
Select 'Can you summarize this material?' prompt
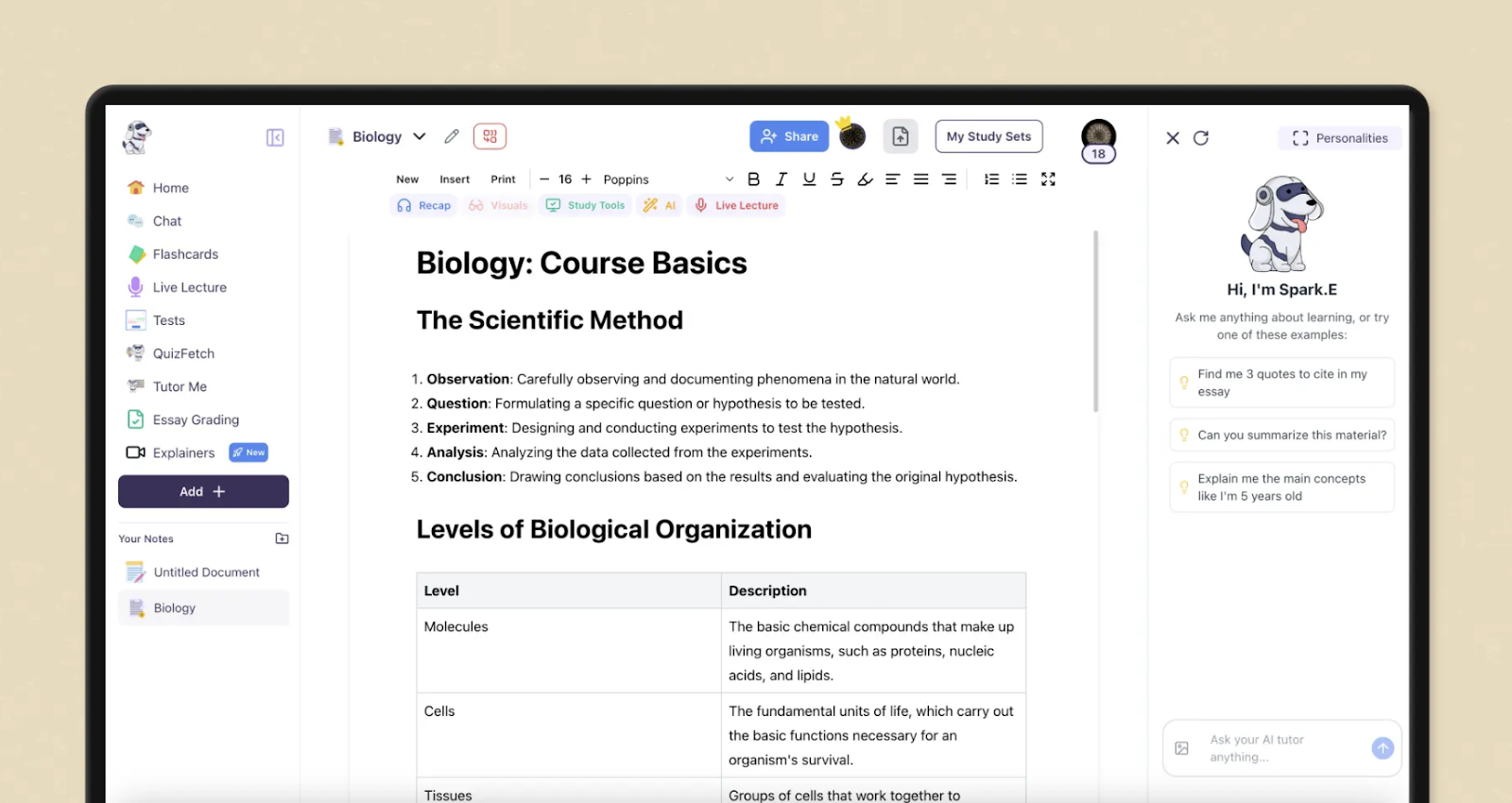pyautogui.click(x=1281, y=435)
